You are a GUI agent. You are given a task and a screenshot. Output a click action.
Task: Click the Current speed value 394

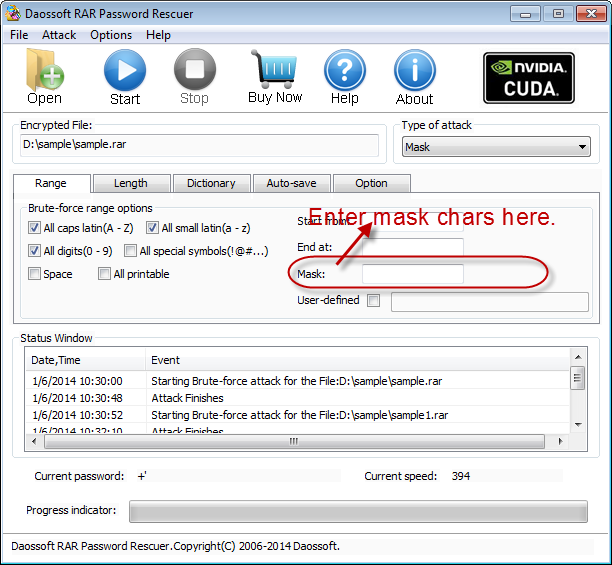(461, 476)
